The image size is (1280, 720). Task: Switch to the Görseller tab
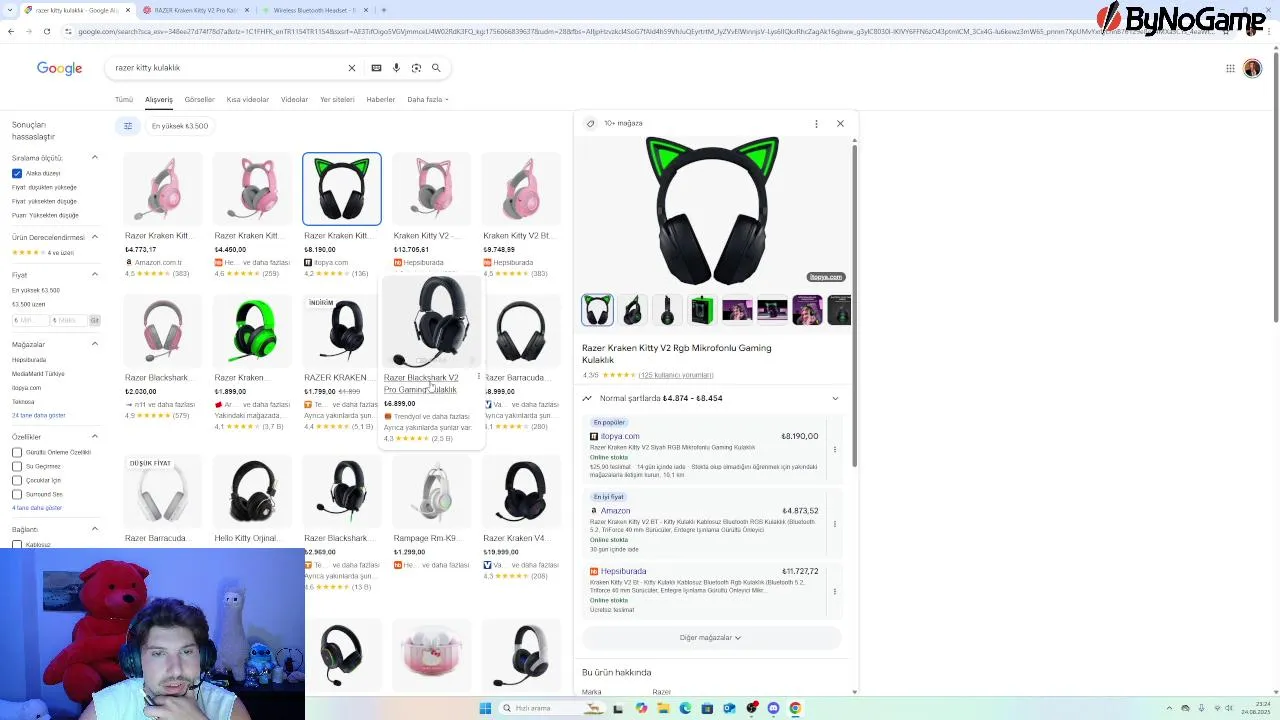coord(199,100)
